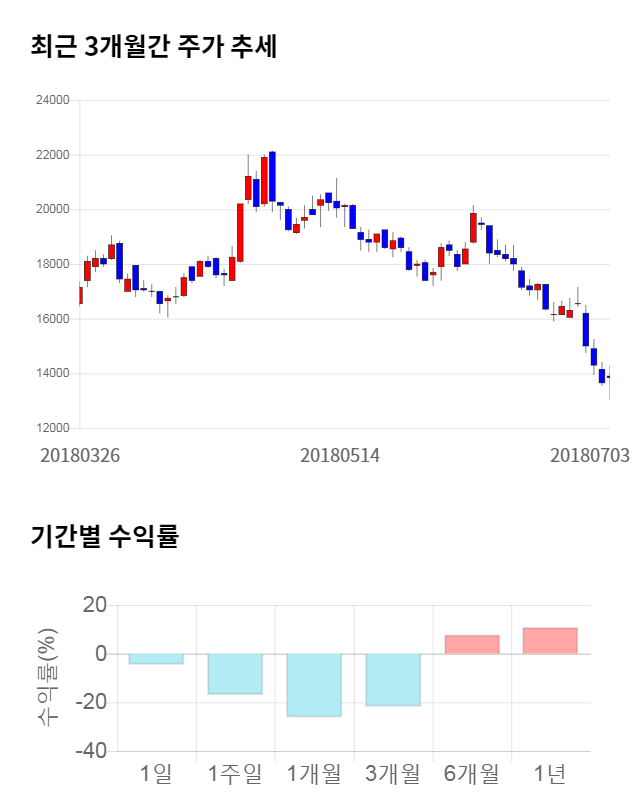Click the 6개월 x-axis label
This screenshot has height=810, width=640.
[x=472, y=774]
